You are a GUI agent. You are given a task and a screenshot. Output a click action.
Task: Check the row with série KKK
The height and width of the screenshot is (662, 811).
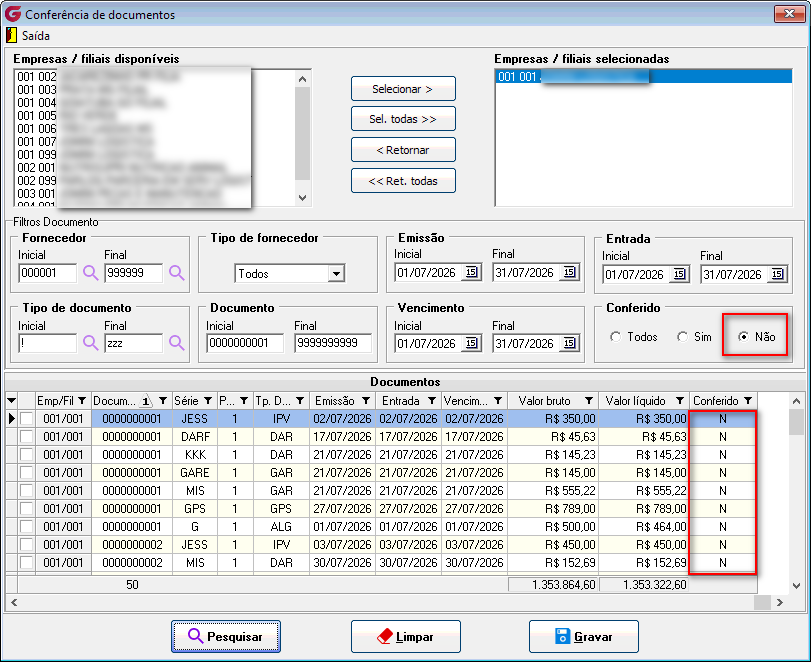[26, 455]
